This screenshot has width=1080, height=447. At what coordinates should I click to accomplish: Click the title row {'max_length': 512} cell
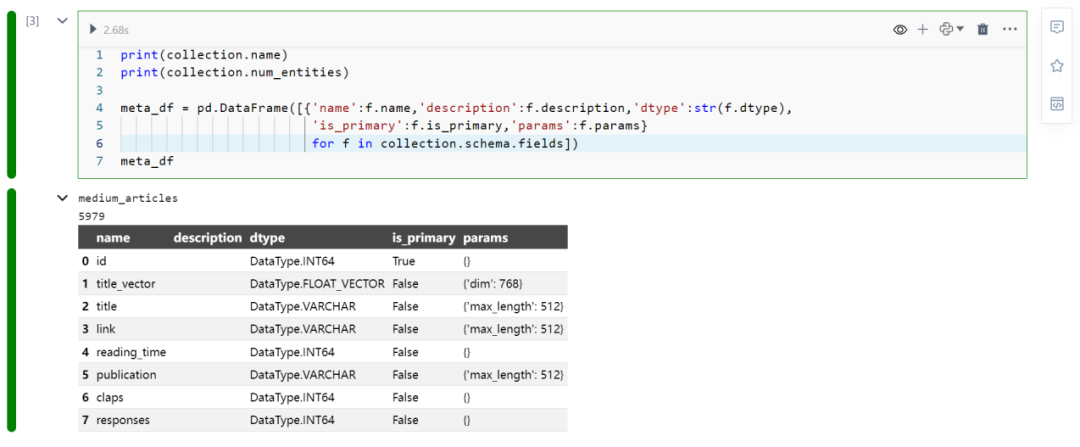click(x=513, y=306)
